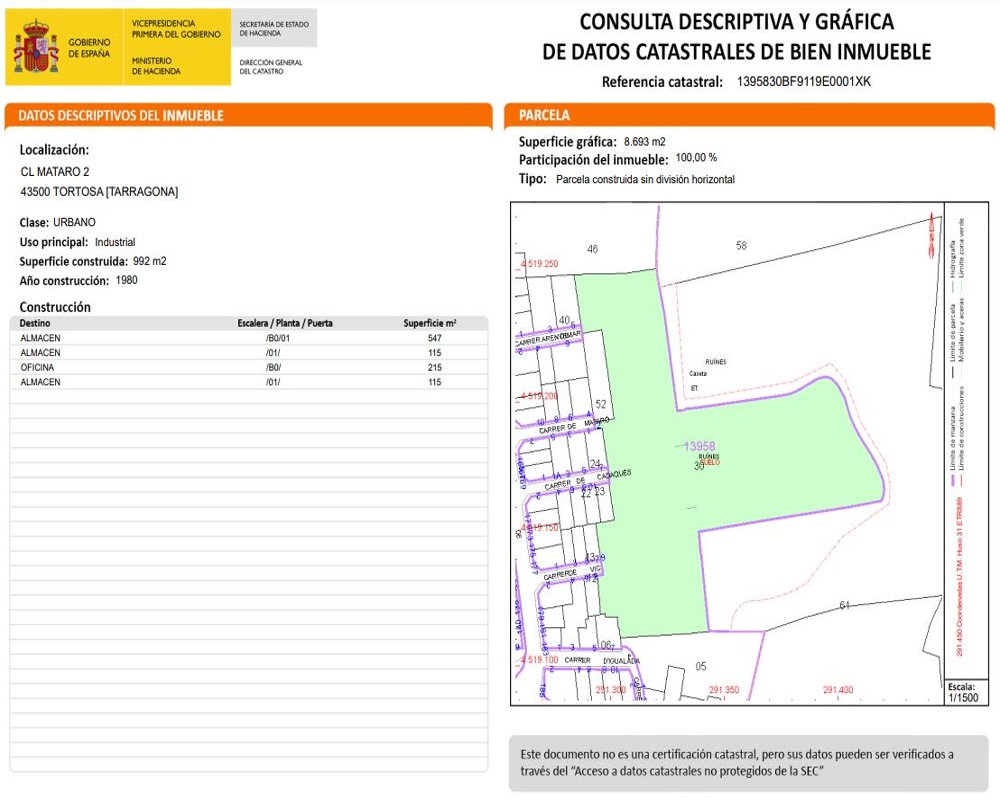Select the ALMACEN row with 547 m²
This screenshot has width=1000, height=800.
[x=39, y=339]
